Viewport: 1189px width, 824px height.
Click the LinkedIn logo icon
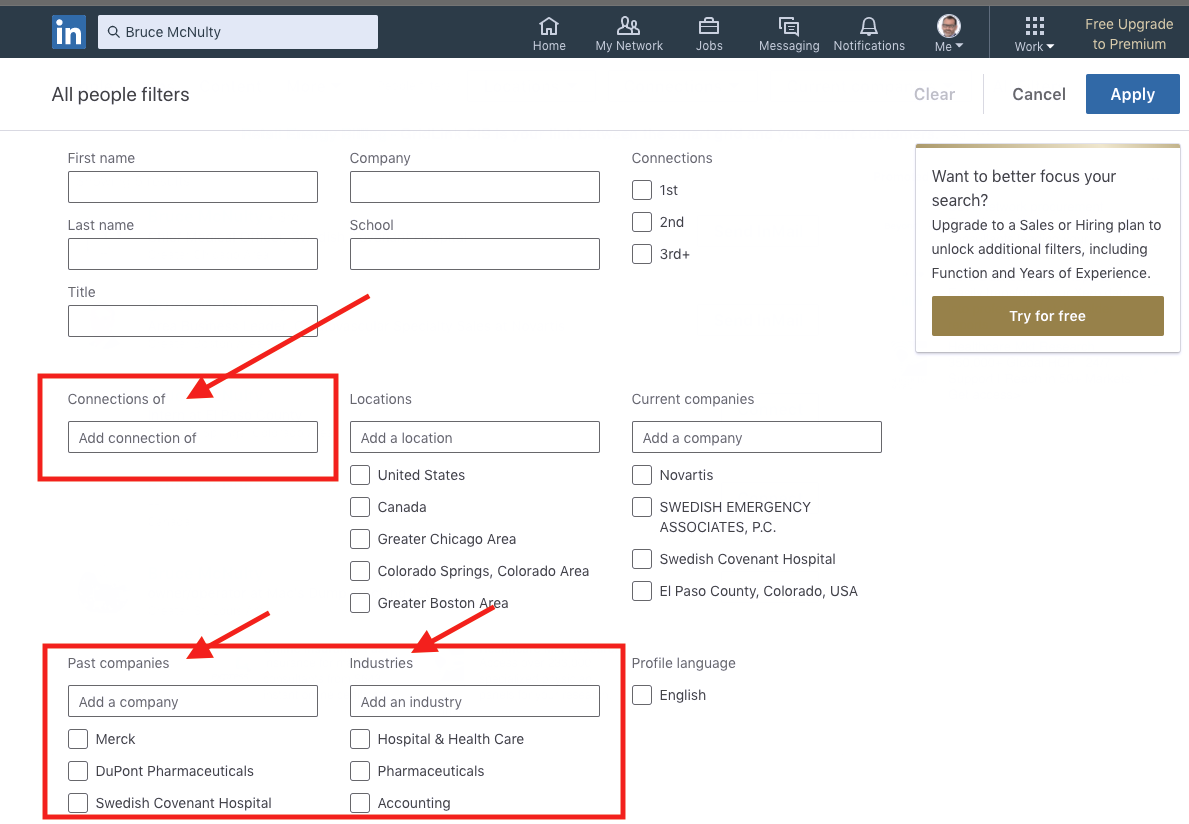tap(69, 32)
